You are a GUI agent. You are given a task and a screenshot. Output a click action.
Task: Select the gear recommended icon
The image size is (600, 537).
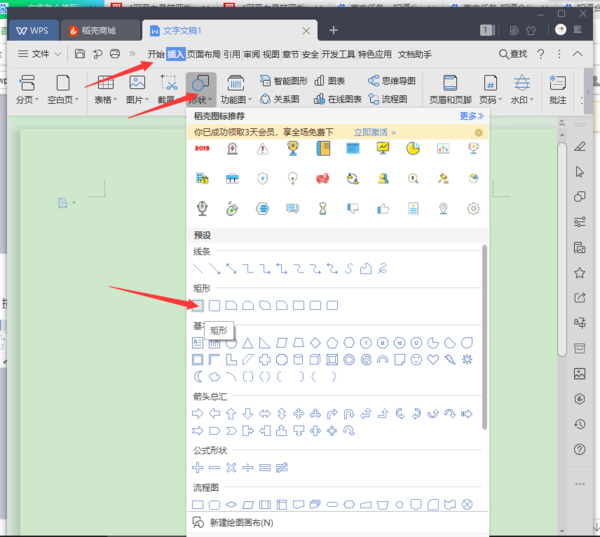point(473,209)
